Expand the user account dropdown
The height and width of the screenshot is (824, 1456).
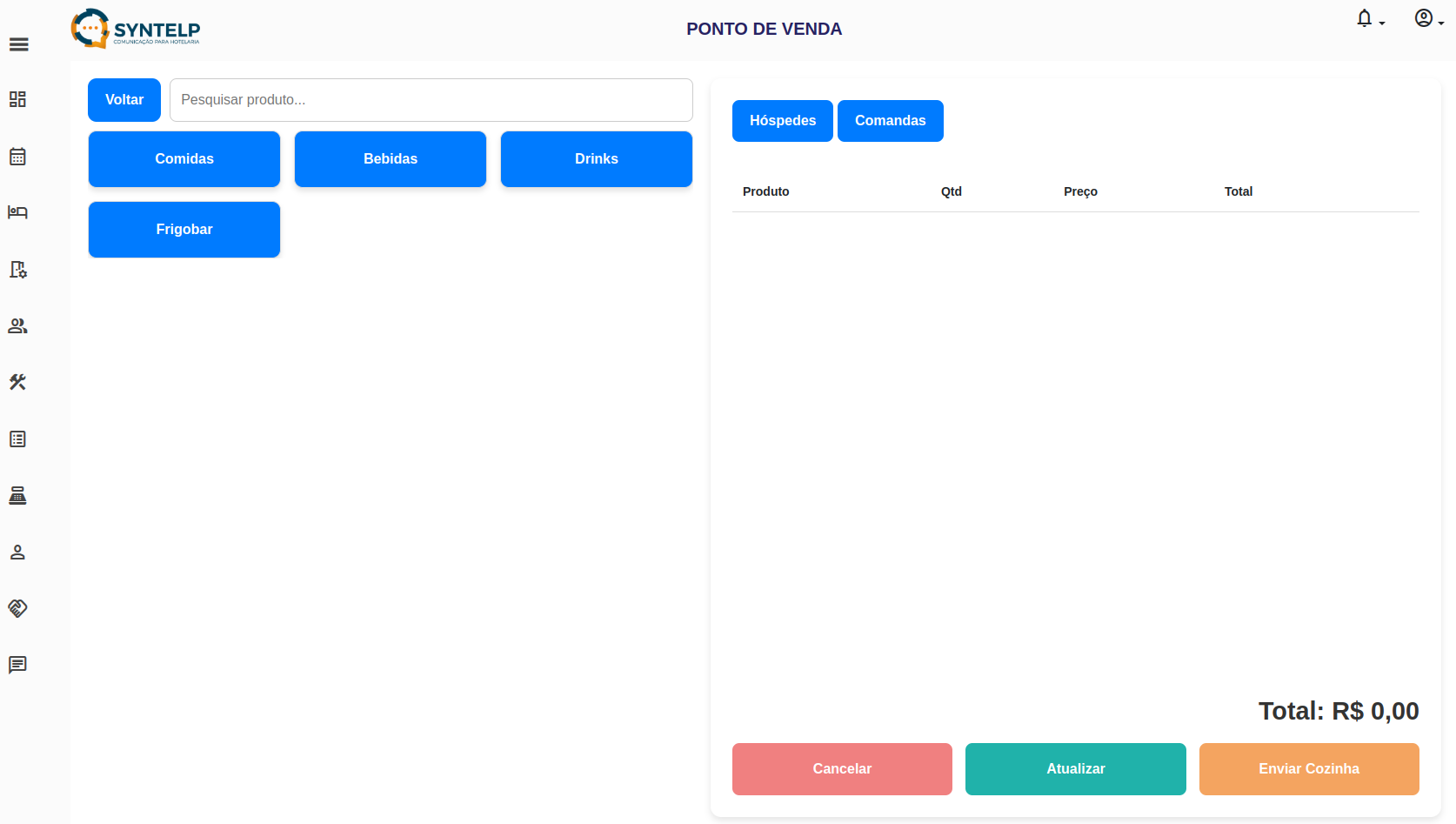[x=1427, y=19]
